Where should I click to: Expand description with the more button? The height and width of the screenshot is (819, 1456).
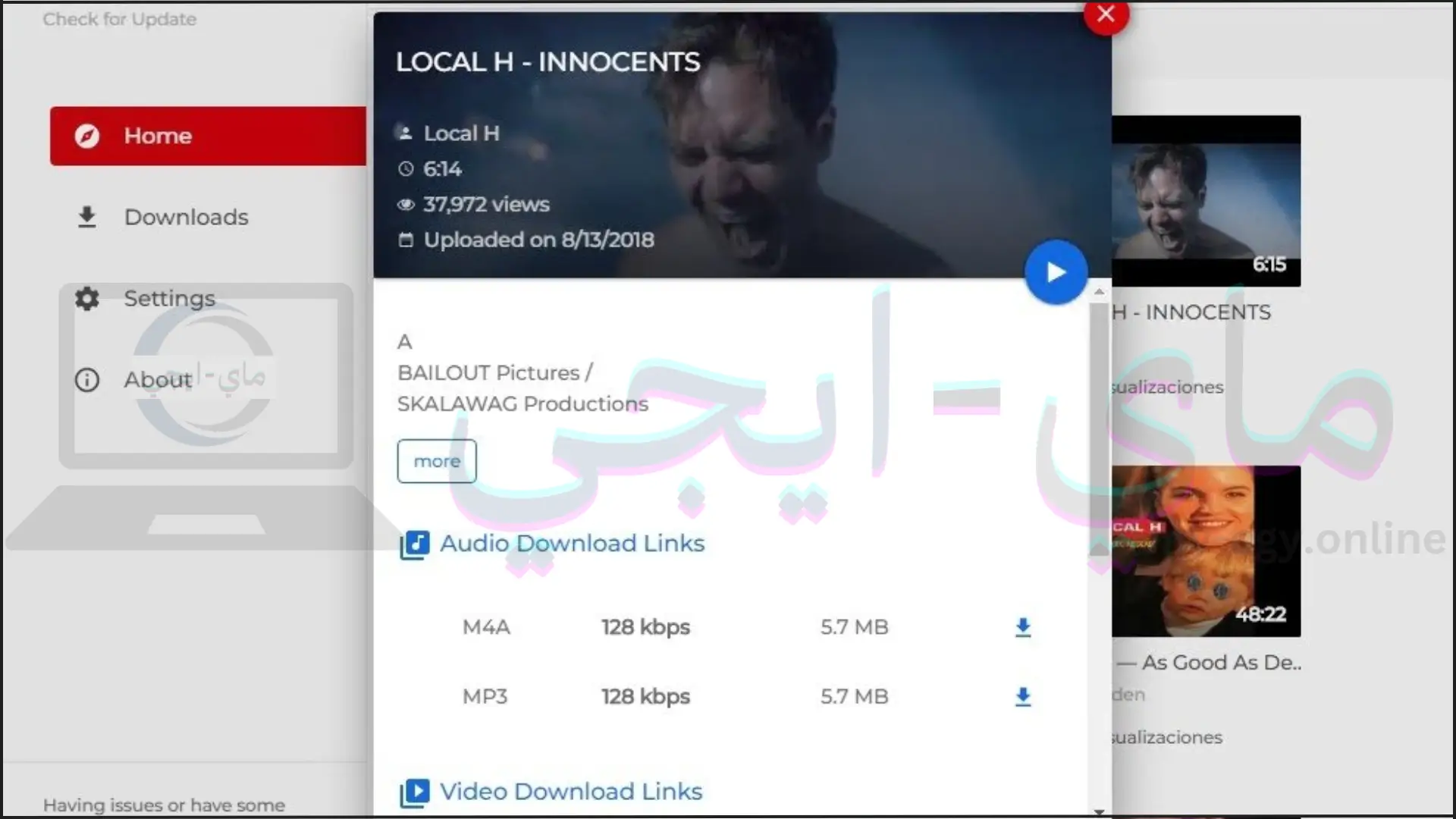[x=437, y=461]
